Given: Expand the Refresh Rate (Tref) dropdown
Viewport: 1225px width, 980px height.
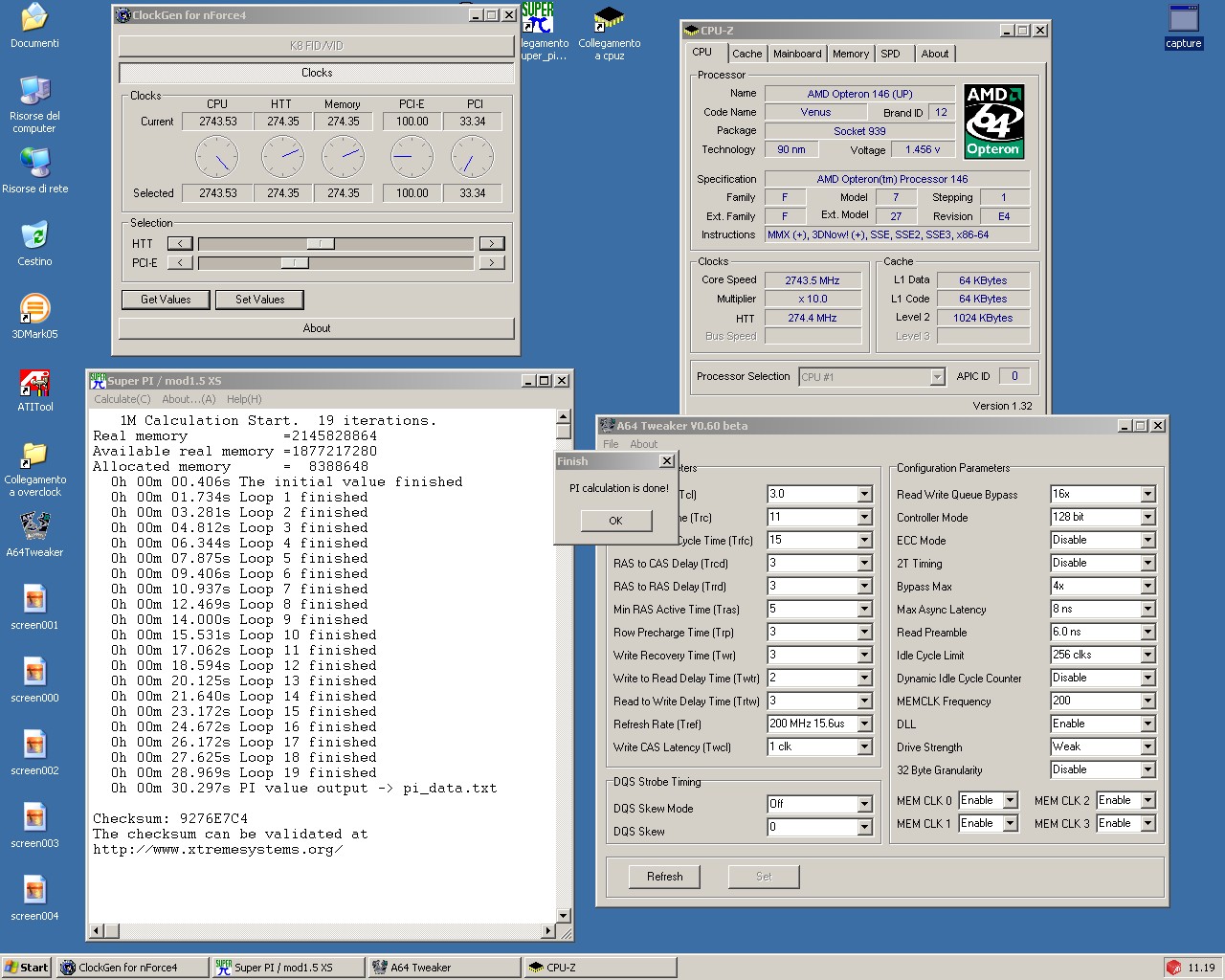Looking at the screenshot, I should coord(864,724).
